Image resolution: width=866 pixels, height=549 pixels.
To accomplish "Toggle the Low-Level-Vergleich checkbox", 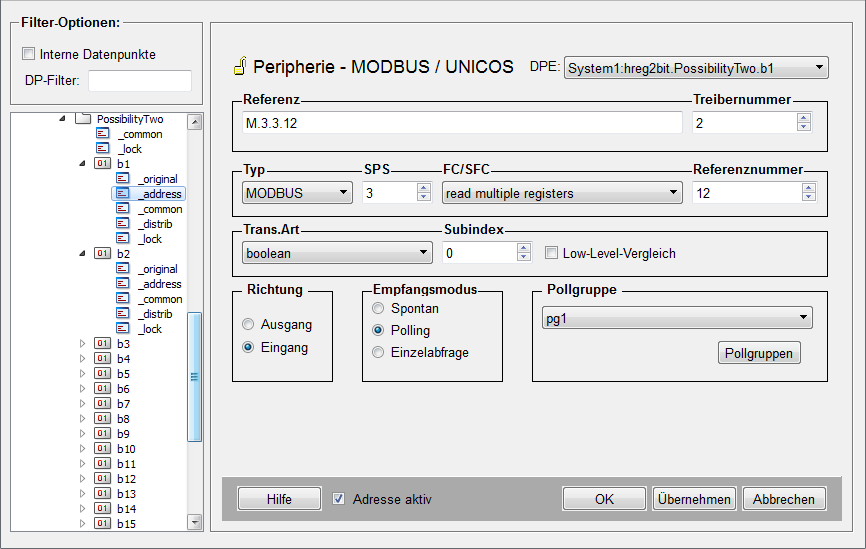I will tap(551, 253).
